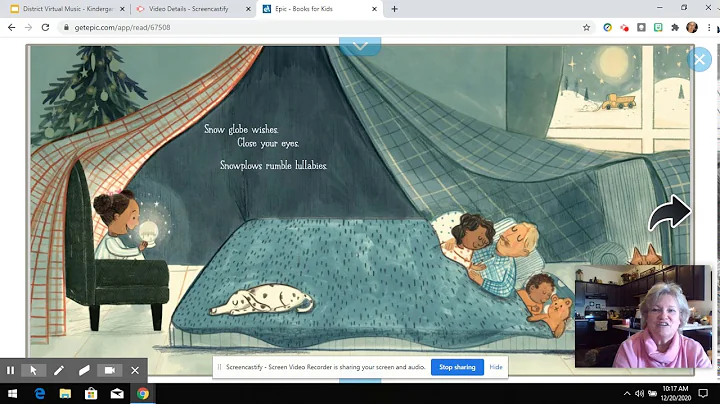Open the gray square extension icon
Image resolution: width=720 pixels, height=404 pixels.
pos(641,28)
